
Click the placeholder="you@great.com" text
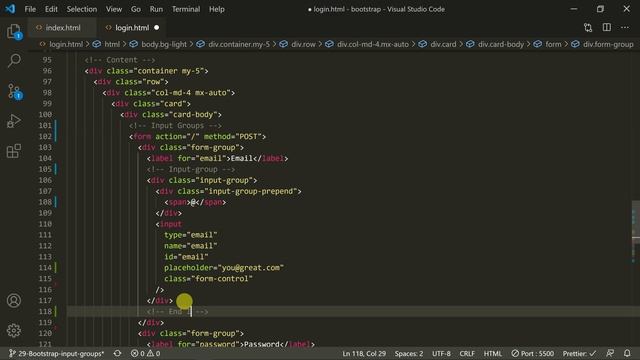pos(224,268)
